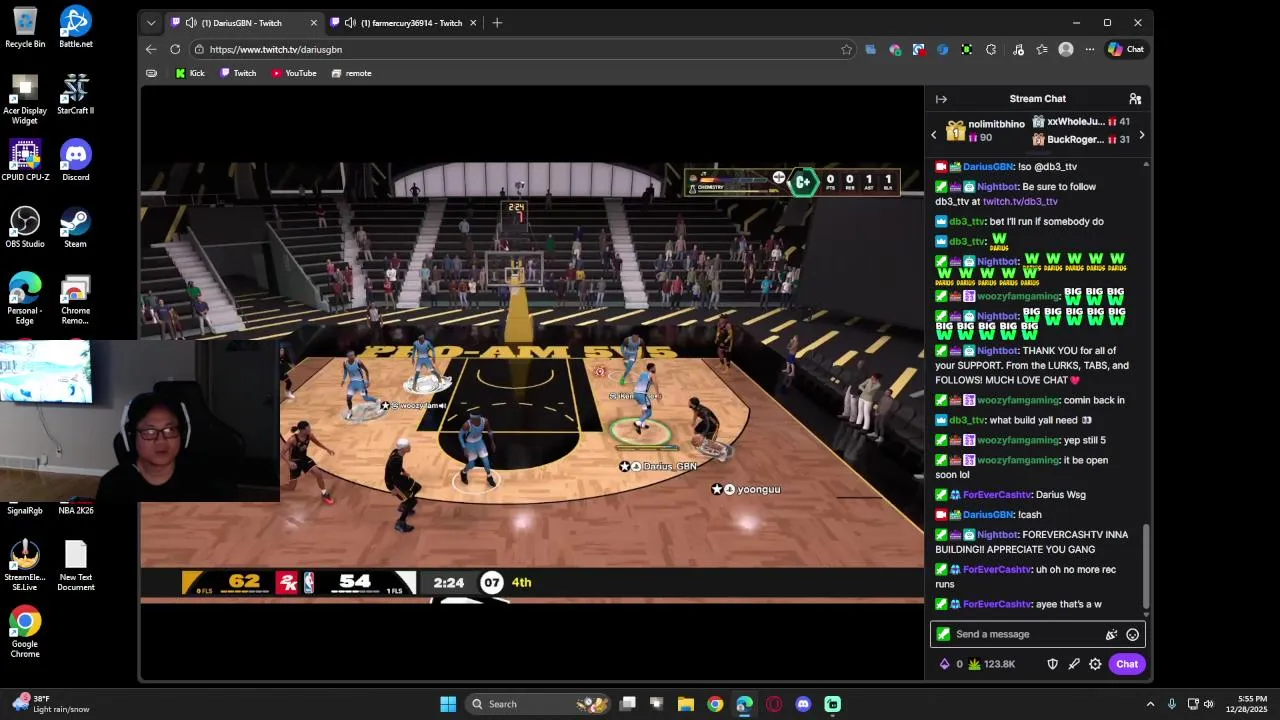This screenshot has width=1280, height=720.
Task: Select the Battle.net desktop icon
Action: tap(76, 27)
